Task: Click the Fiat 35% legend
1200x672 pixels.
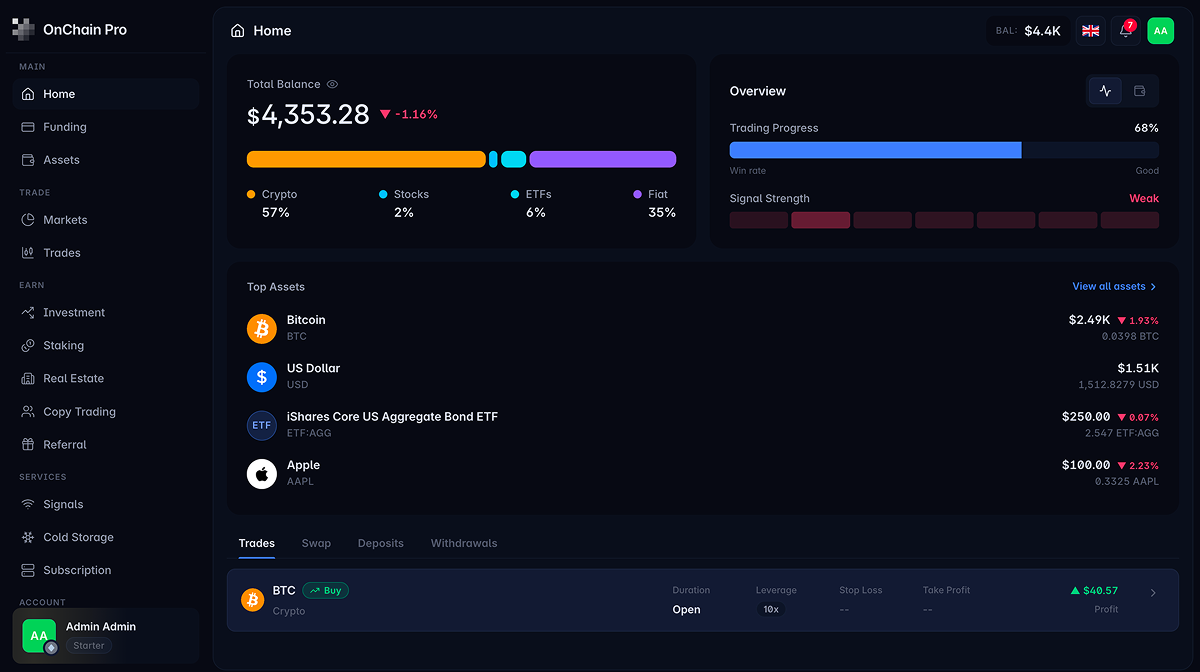Action: coord(655,203)
